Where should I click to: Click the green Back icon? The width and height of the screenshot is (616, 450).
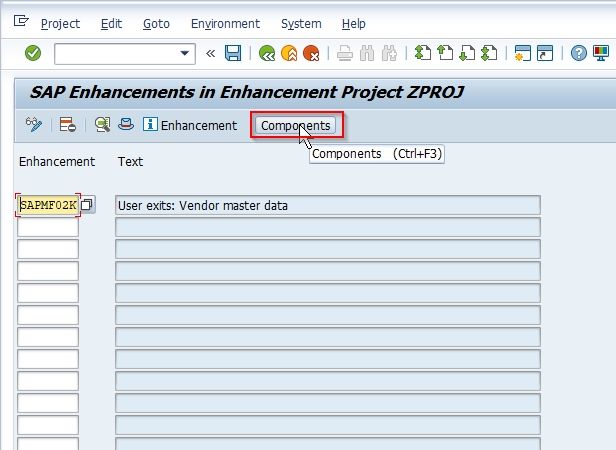[x=267, y=53]
